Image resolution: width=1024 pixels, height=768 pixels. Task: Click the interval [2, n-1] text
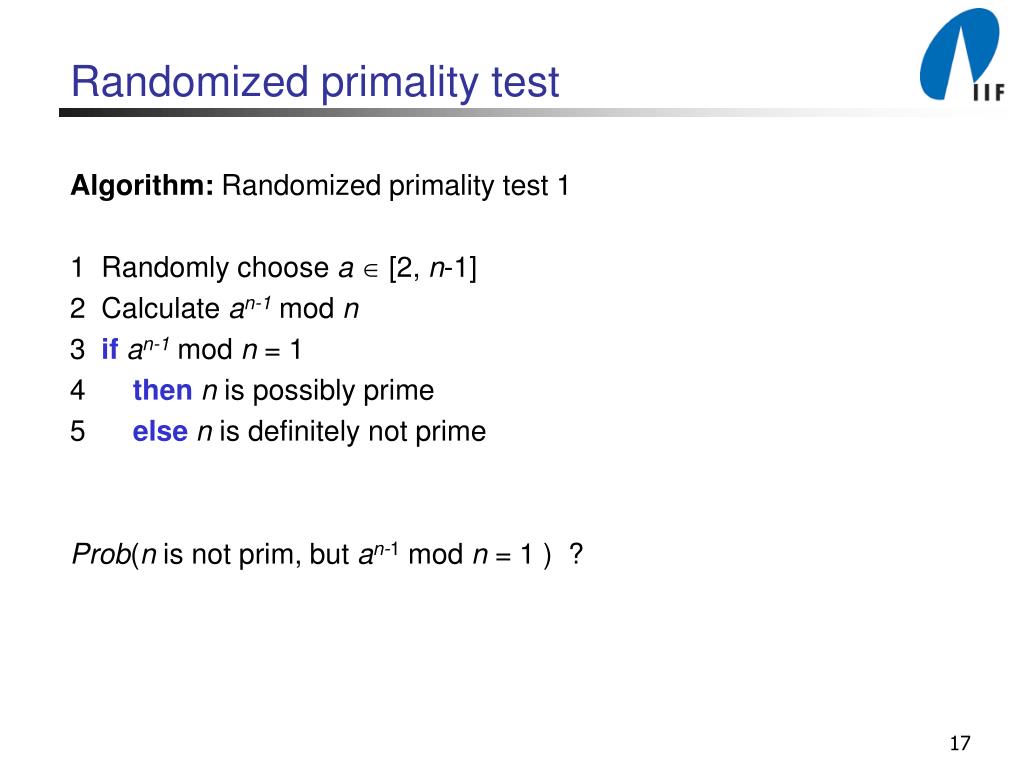click(x=432, y=268)
